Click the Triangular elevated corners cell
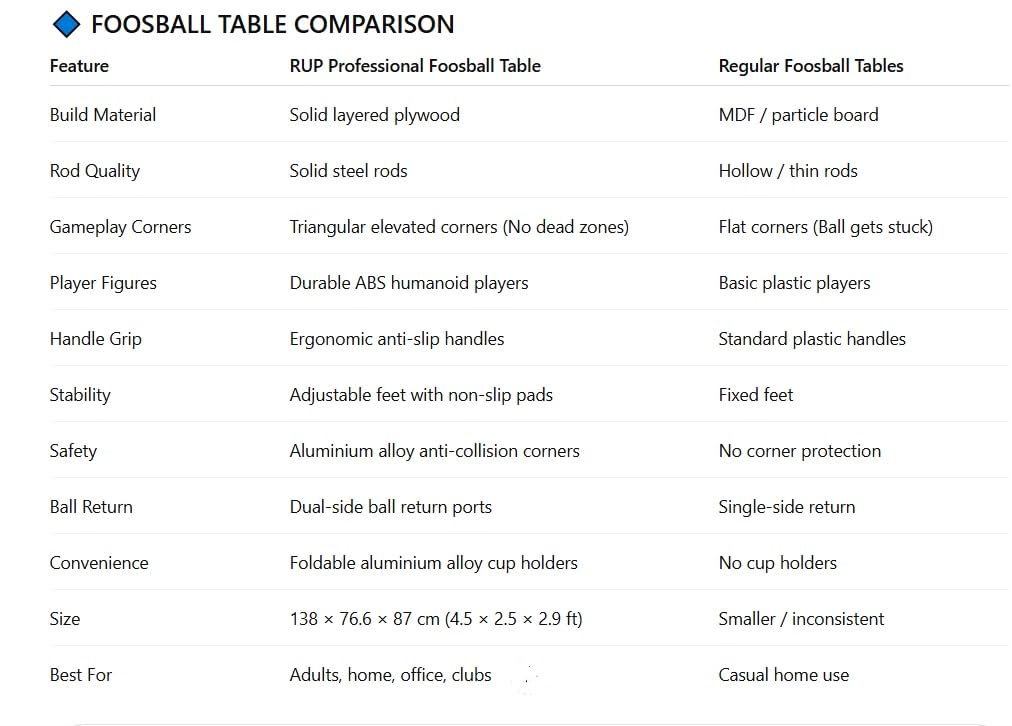 [459, 227]
